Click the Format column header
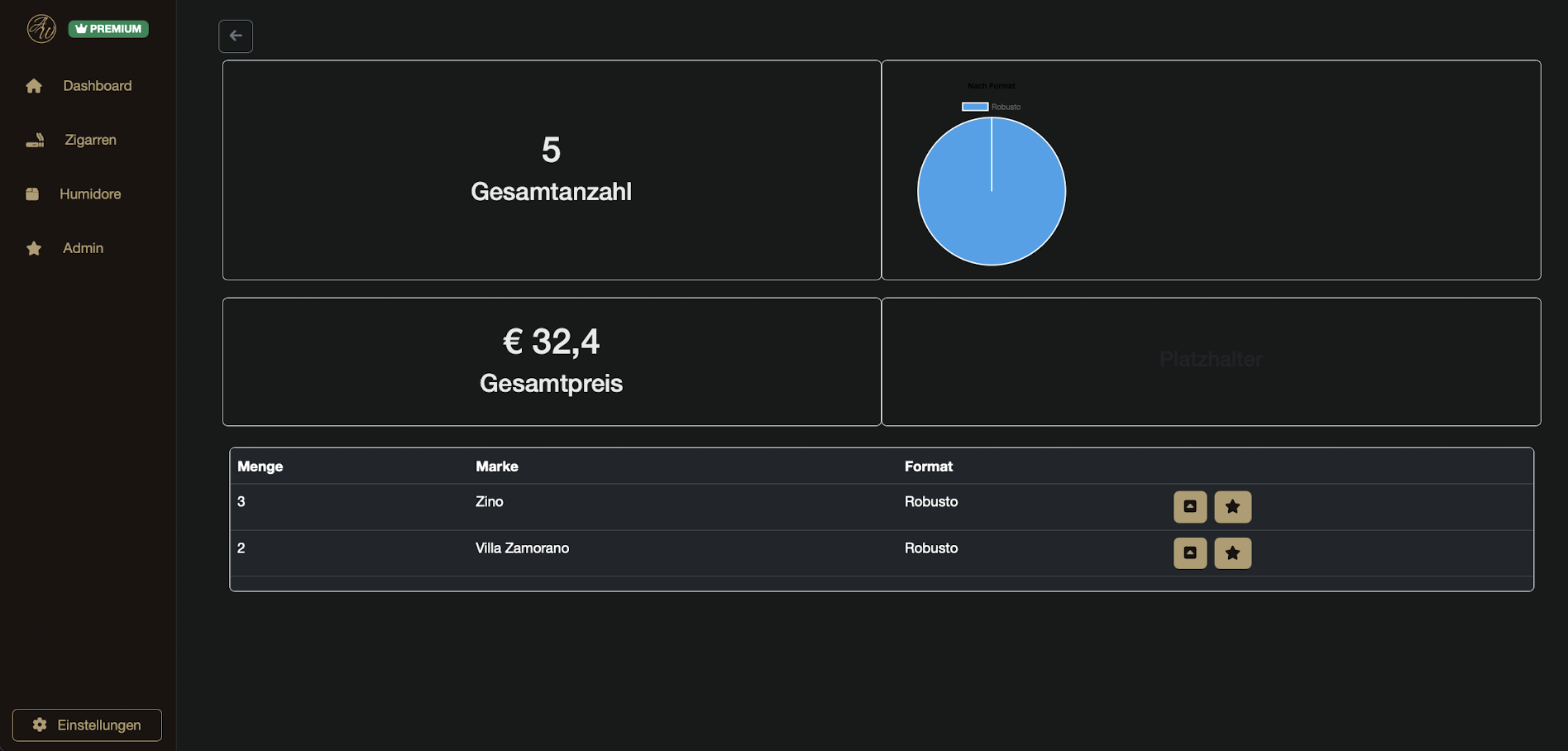The image size is (1568, 751). point(929,466)
